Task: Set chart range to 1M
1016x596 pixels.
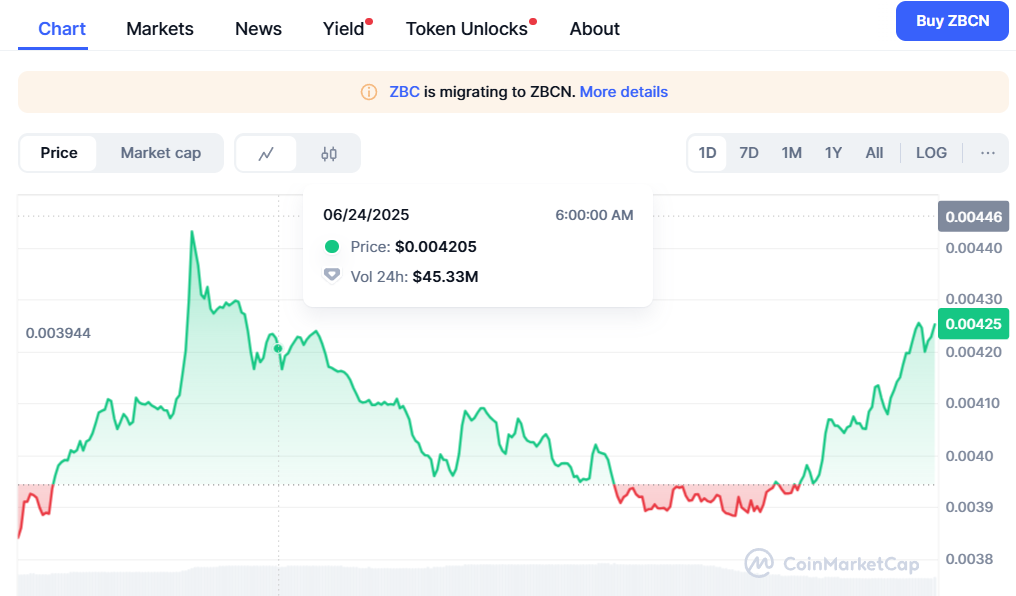Action: click(x=791, y=153)
